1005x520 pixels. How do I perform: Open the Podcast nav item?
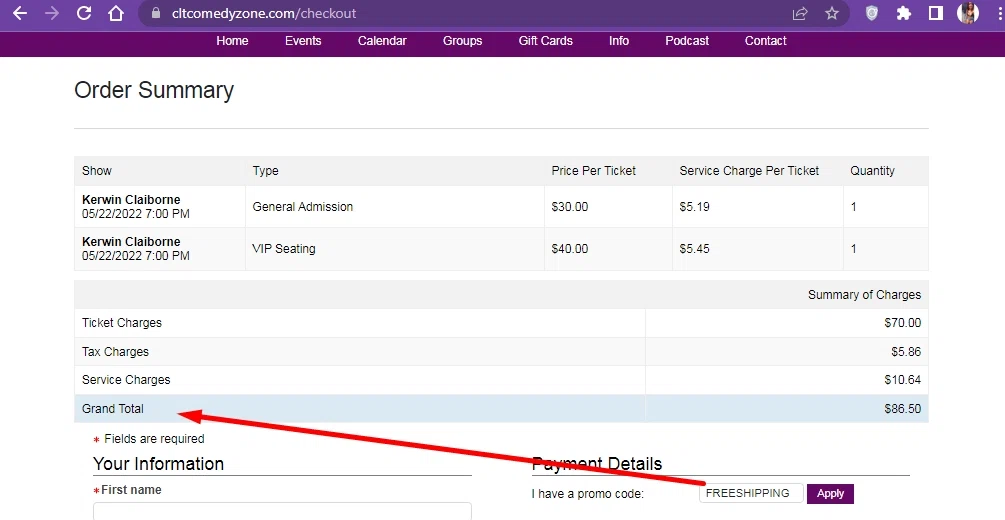pos(687,41)
